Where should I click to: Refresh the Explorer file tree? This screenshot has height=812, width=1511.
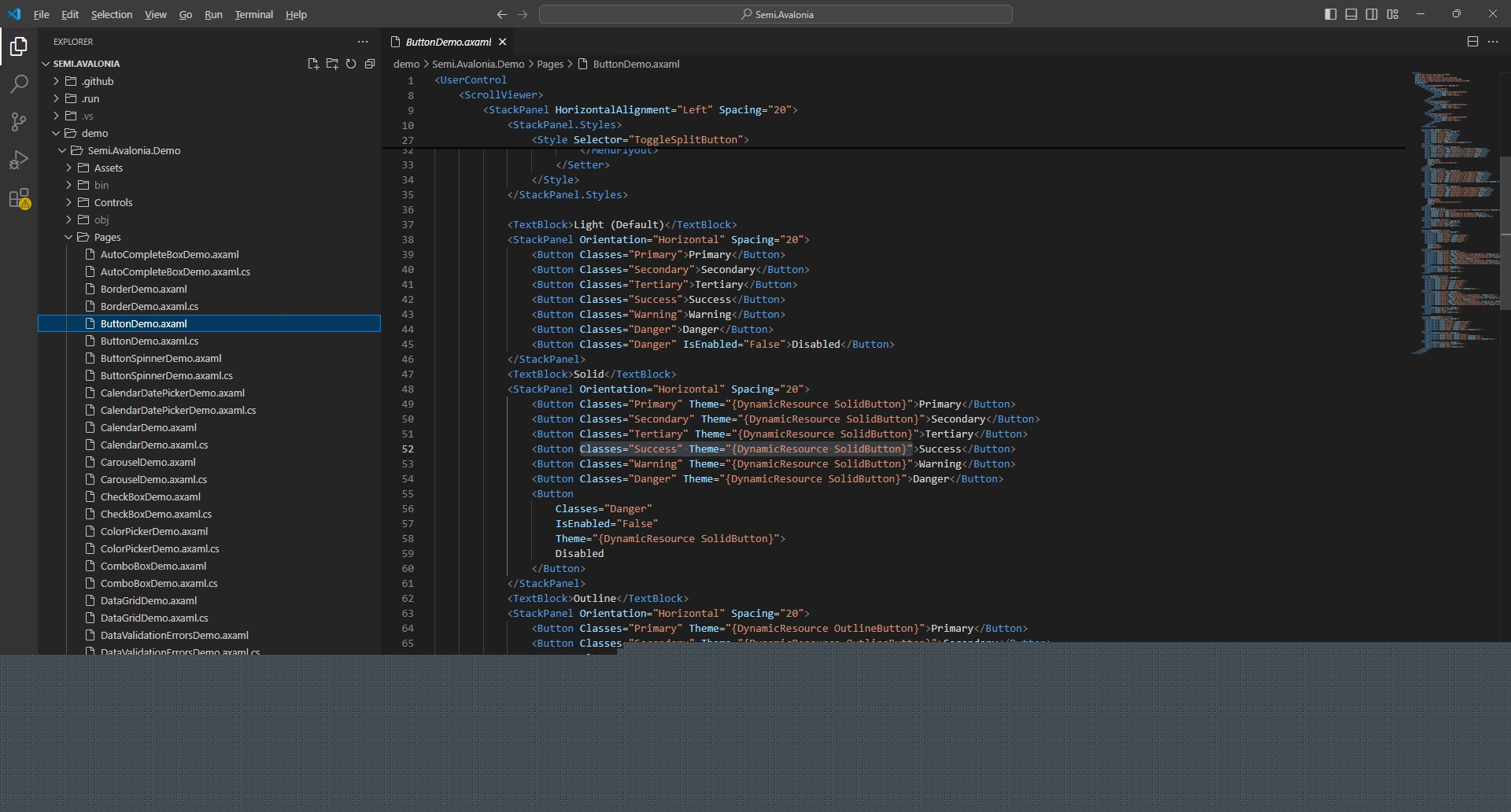click(x=351, y=64)
